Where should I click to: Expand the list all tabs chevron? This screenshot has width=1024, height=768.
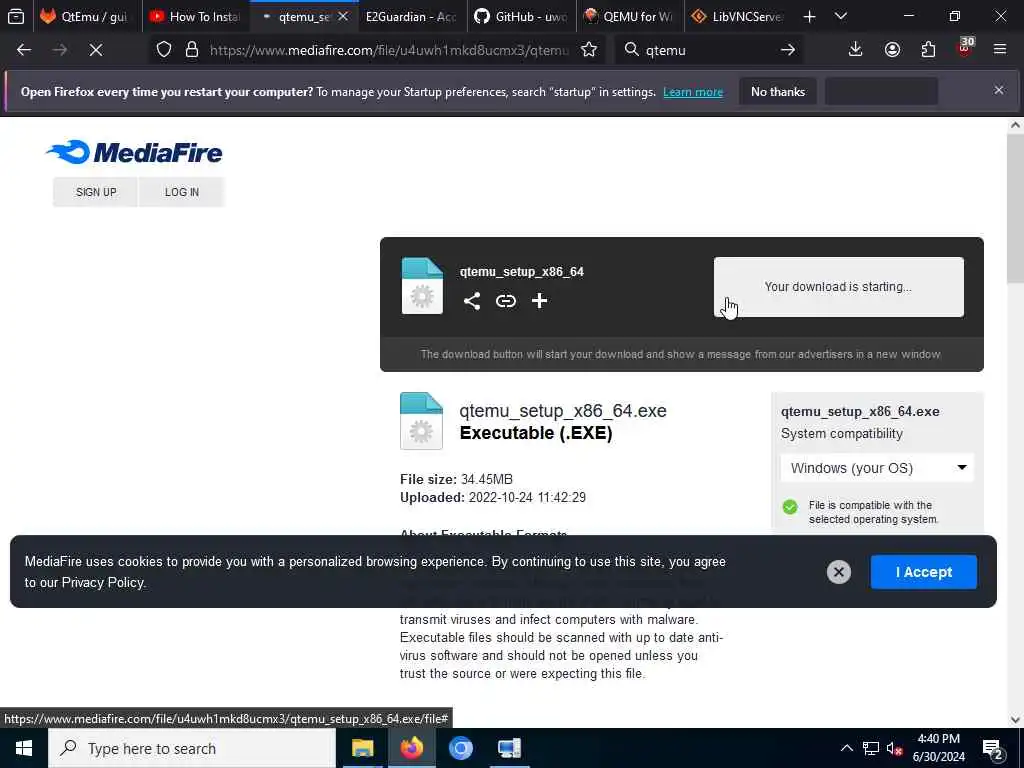tap(841, 16)
